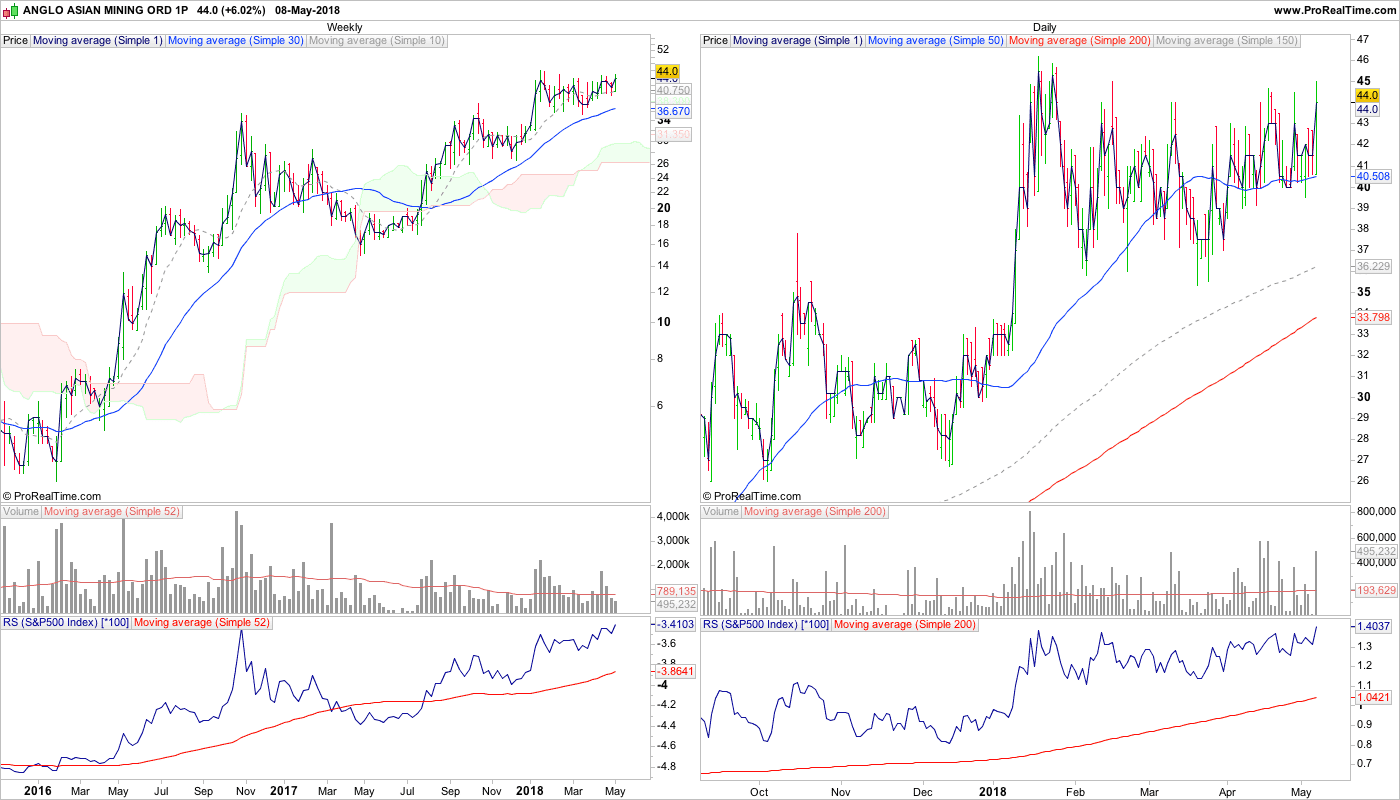This screenshot has height=800, width=1400.
Task: Click Moving average (Simple 1) legend on Weekly chart
Action: [x=98, y=41]
